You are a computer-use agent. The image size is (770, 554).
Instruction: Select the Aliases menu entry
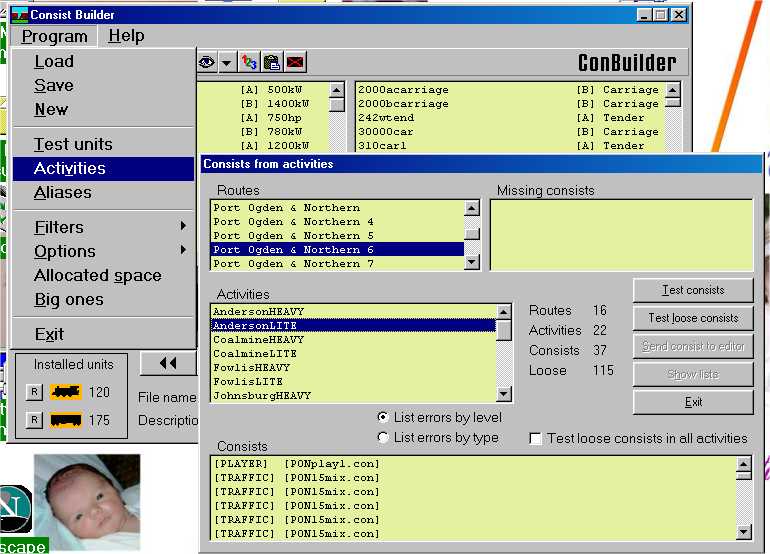coord(104,193)
